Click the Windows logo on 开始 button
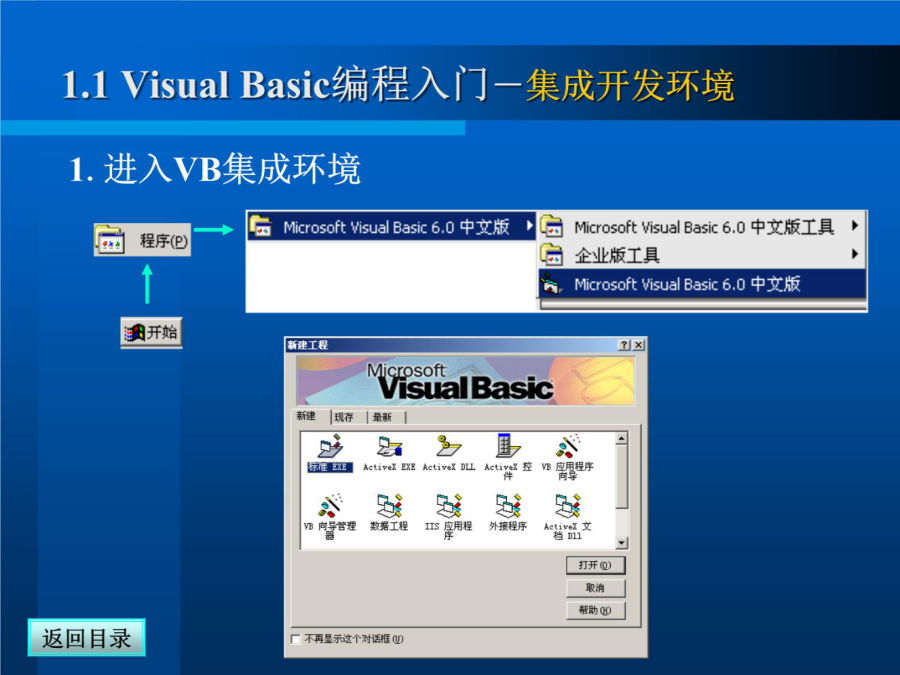 [x=134, y=332]
